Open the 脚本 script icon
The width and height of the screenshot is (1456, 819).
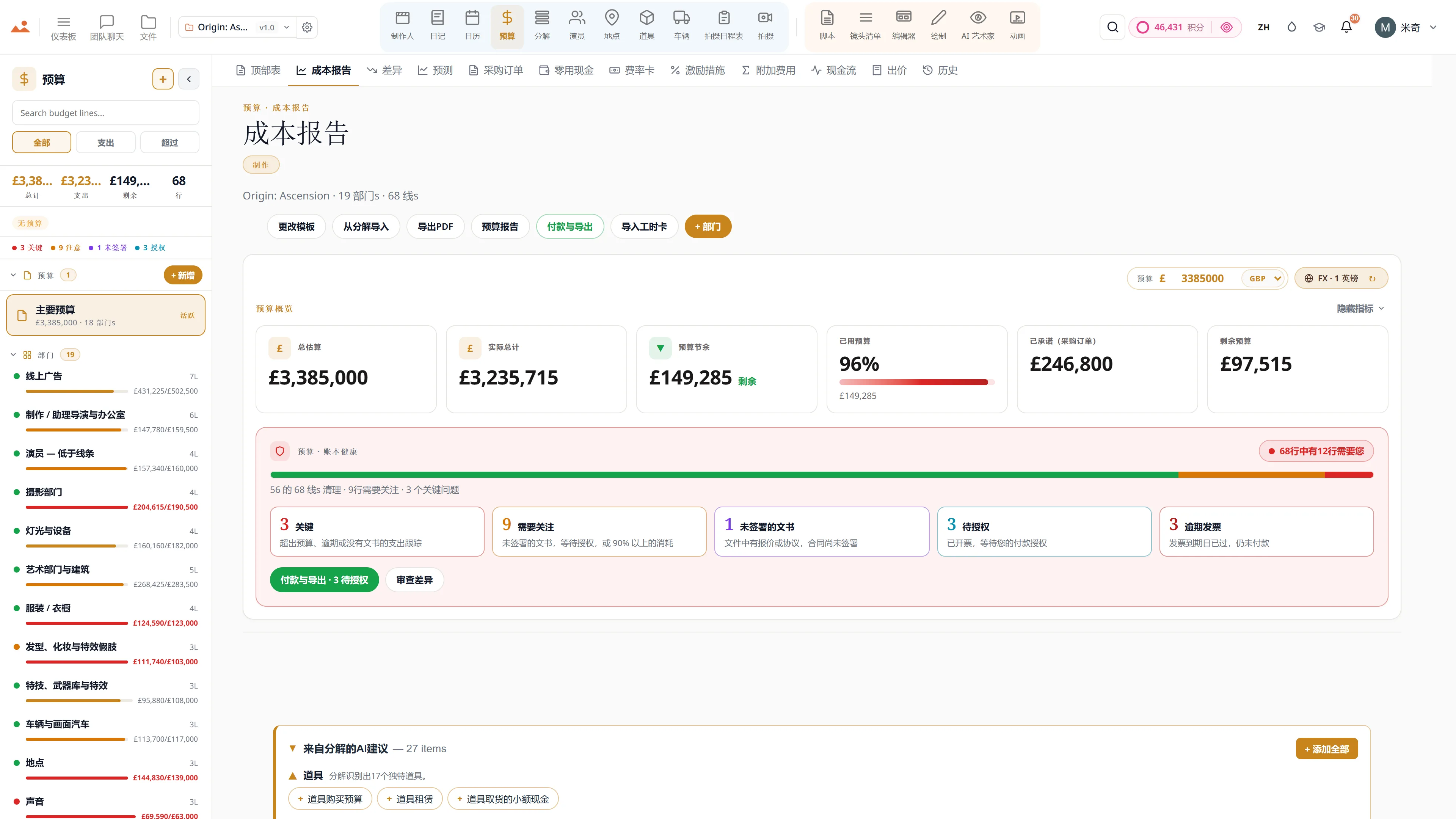click(x=827, y=26)
